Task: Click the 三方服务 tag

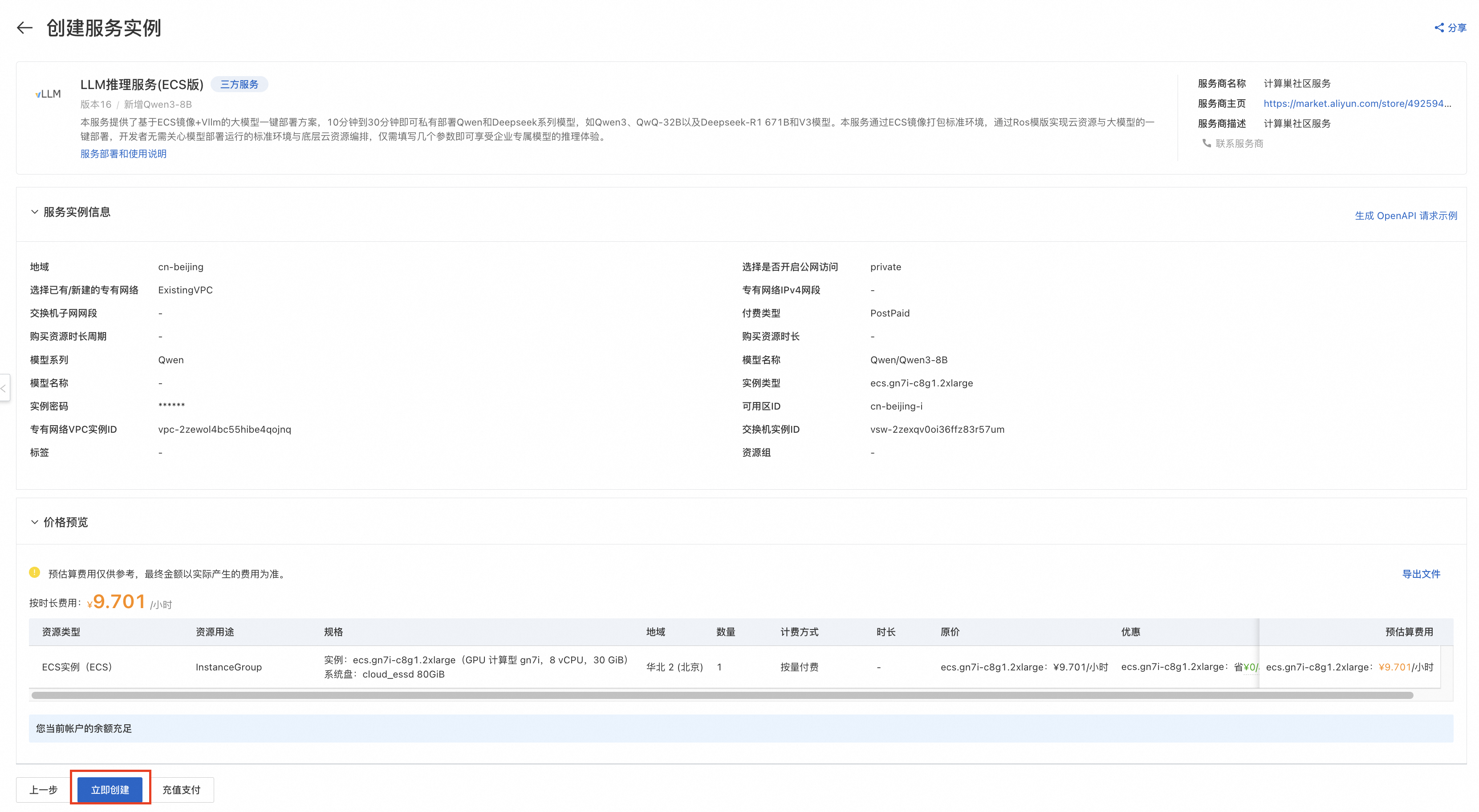Action: point(239,85)
